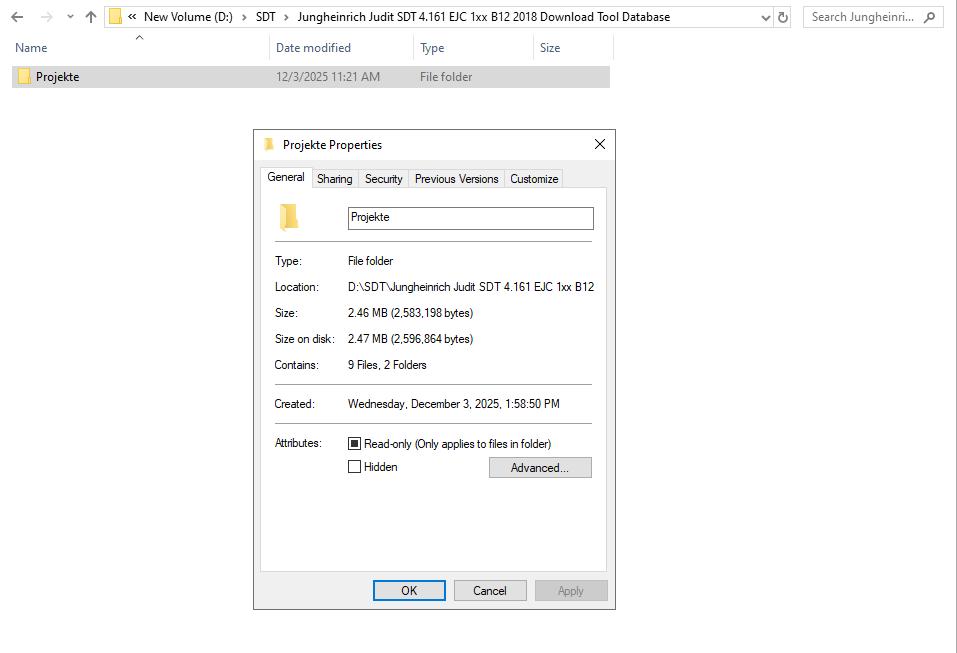Confirm with the OK button

[409, 591]
